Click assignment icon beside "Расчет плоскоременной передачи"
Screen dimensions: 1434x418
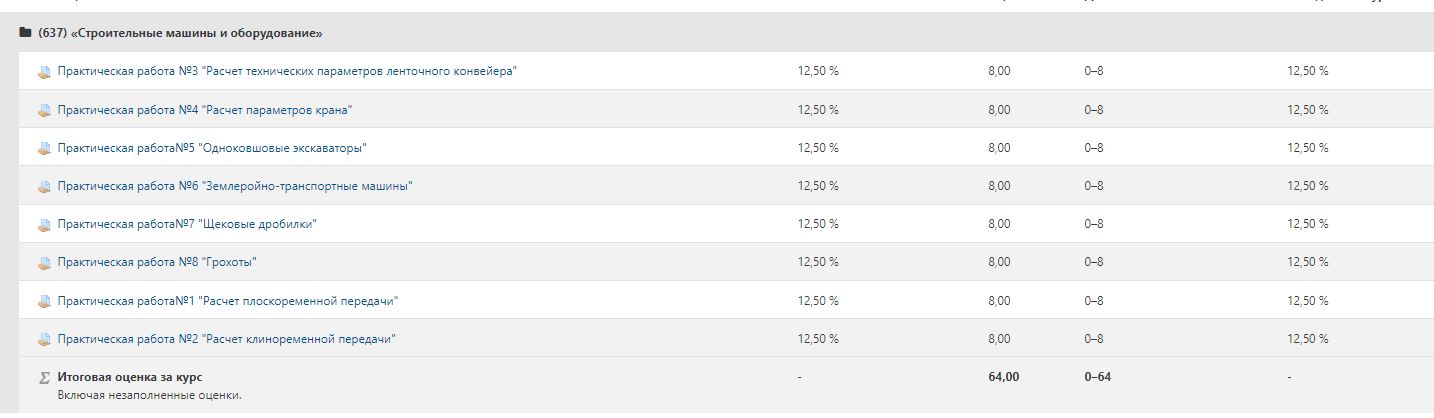click(44, 301)
